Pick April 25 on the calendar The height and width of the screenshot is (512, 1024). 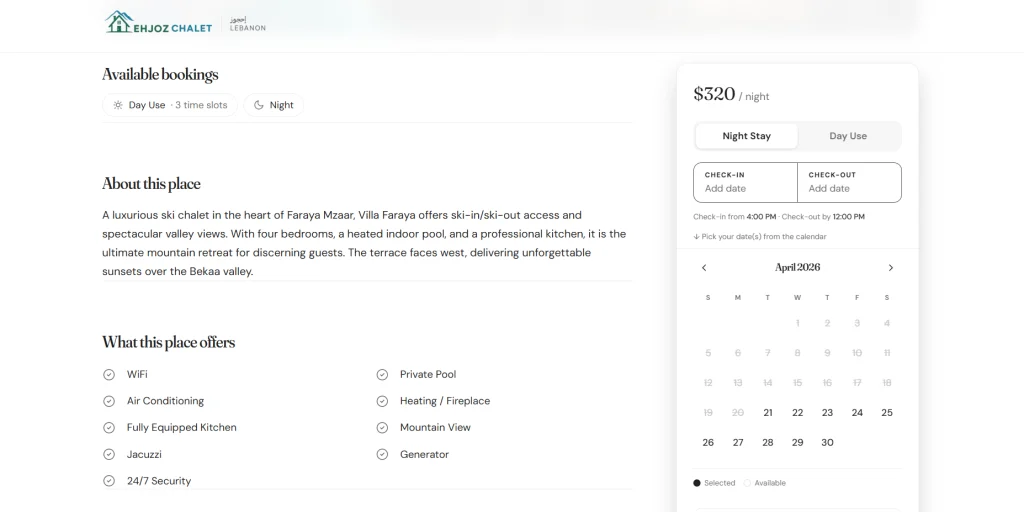tap(887, 412)
